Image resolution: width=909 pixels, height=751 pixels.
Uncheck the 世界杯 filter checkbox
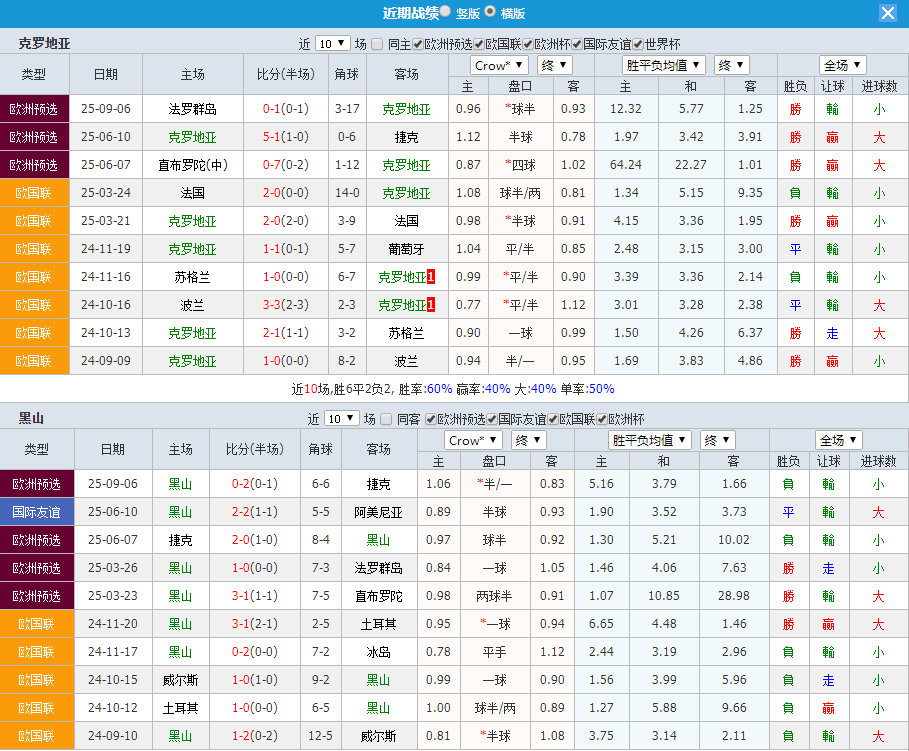(x=637, y=44)
